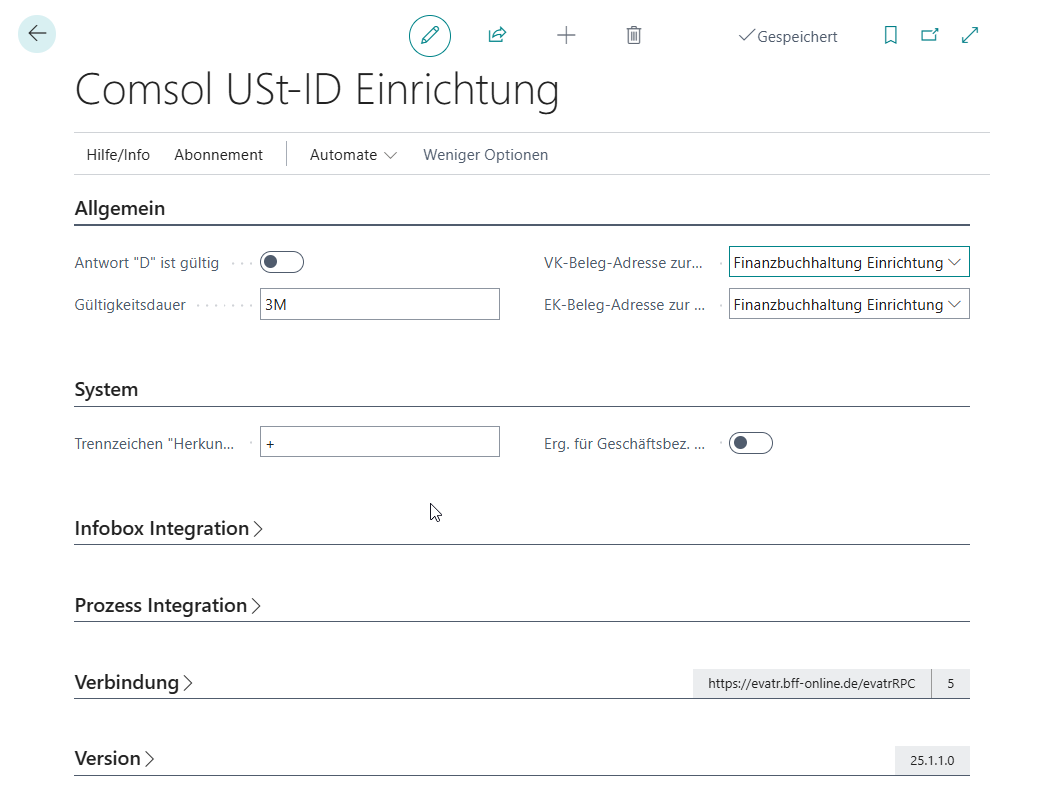Expand the Prozess Integration section

point(168,605)
